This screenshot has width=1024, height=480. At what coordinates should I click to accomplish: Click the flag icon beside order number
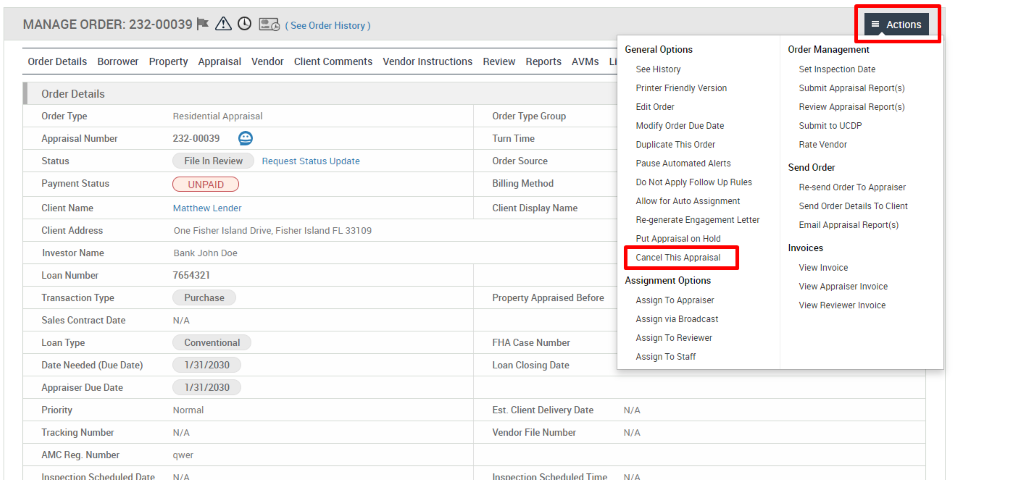click(203, 24)
